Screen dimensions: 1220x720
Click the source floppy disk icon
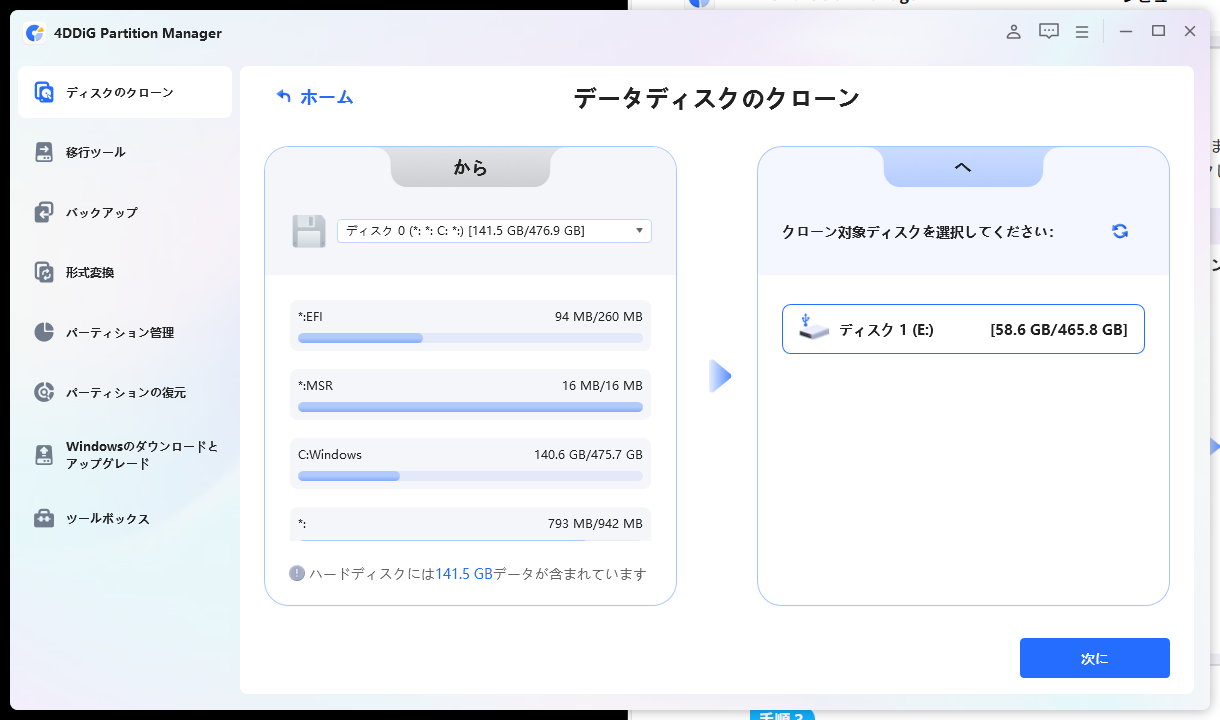pyautogui.click(x=309, y=231)
